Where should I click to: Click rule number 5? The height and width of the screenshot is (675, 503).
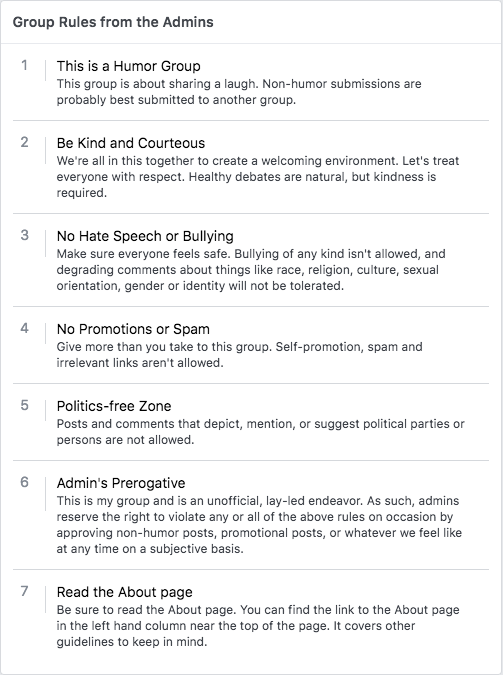point(25,405)
